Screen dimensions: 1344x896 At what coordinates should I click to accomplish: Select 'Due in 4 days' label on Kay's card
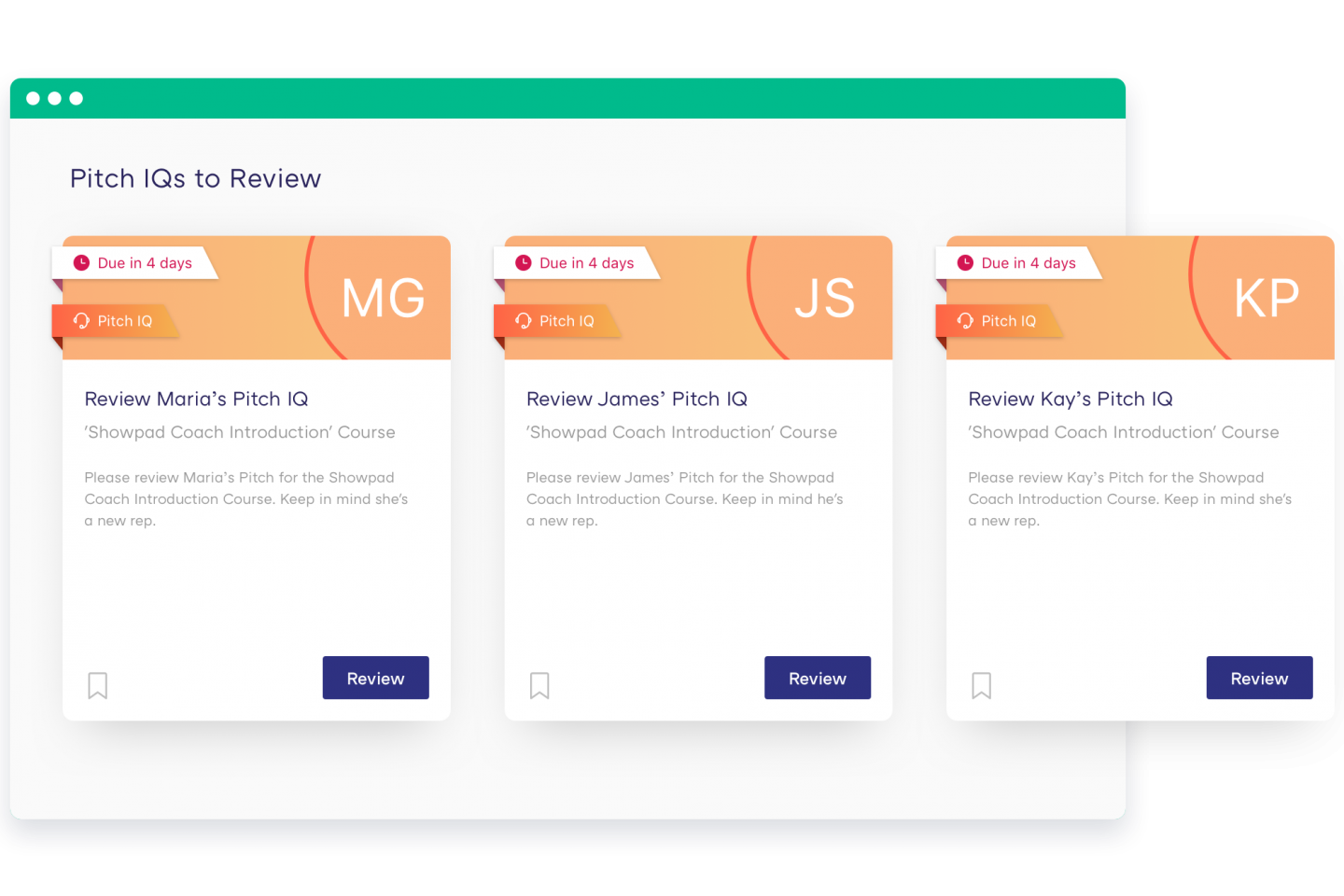[x=1029, y=263]
